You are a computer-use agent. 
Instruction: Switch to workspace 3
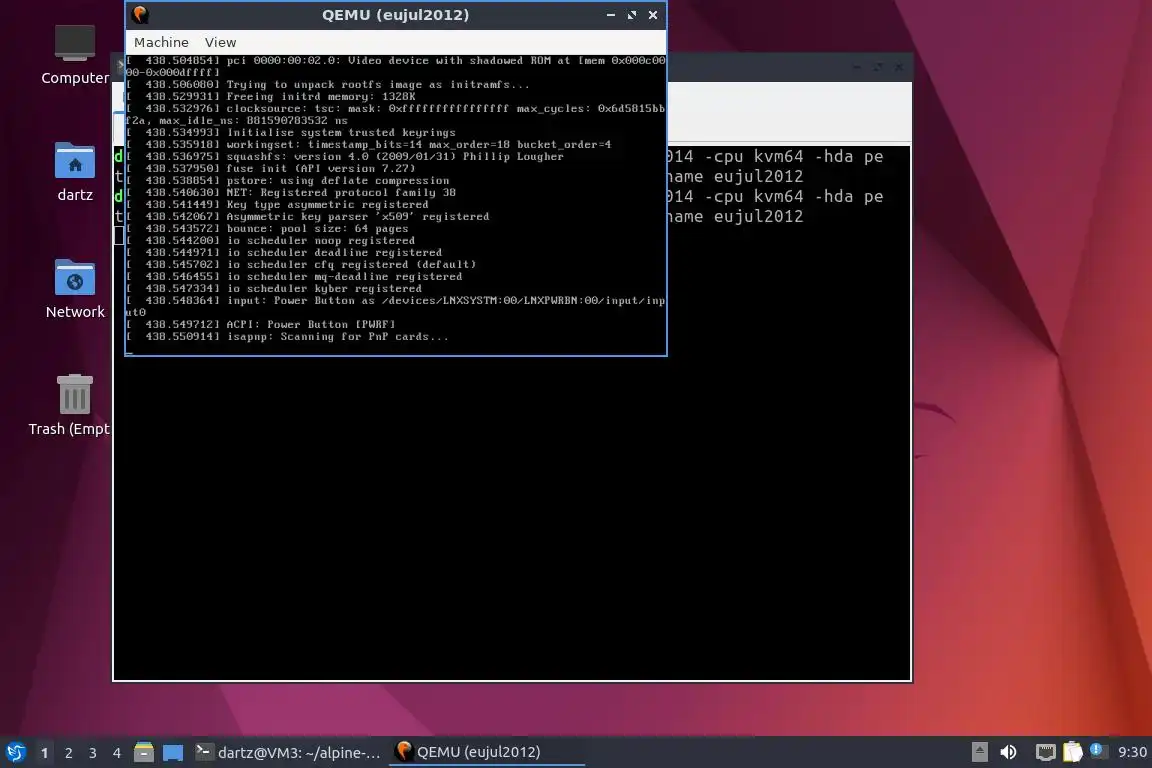pos(93,753)
